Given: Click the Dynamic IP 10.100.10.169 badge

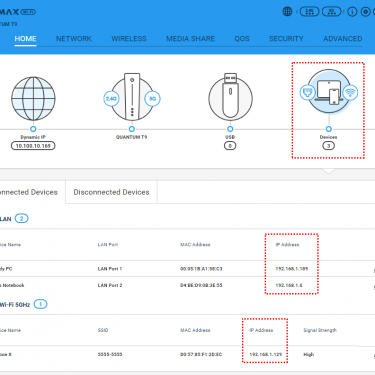Looking at the screenshot, I should coord(33,146).
